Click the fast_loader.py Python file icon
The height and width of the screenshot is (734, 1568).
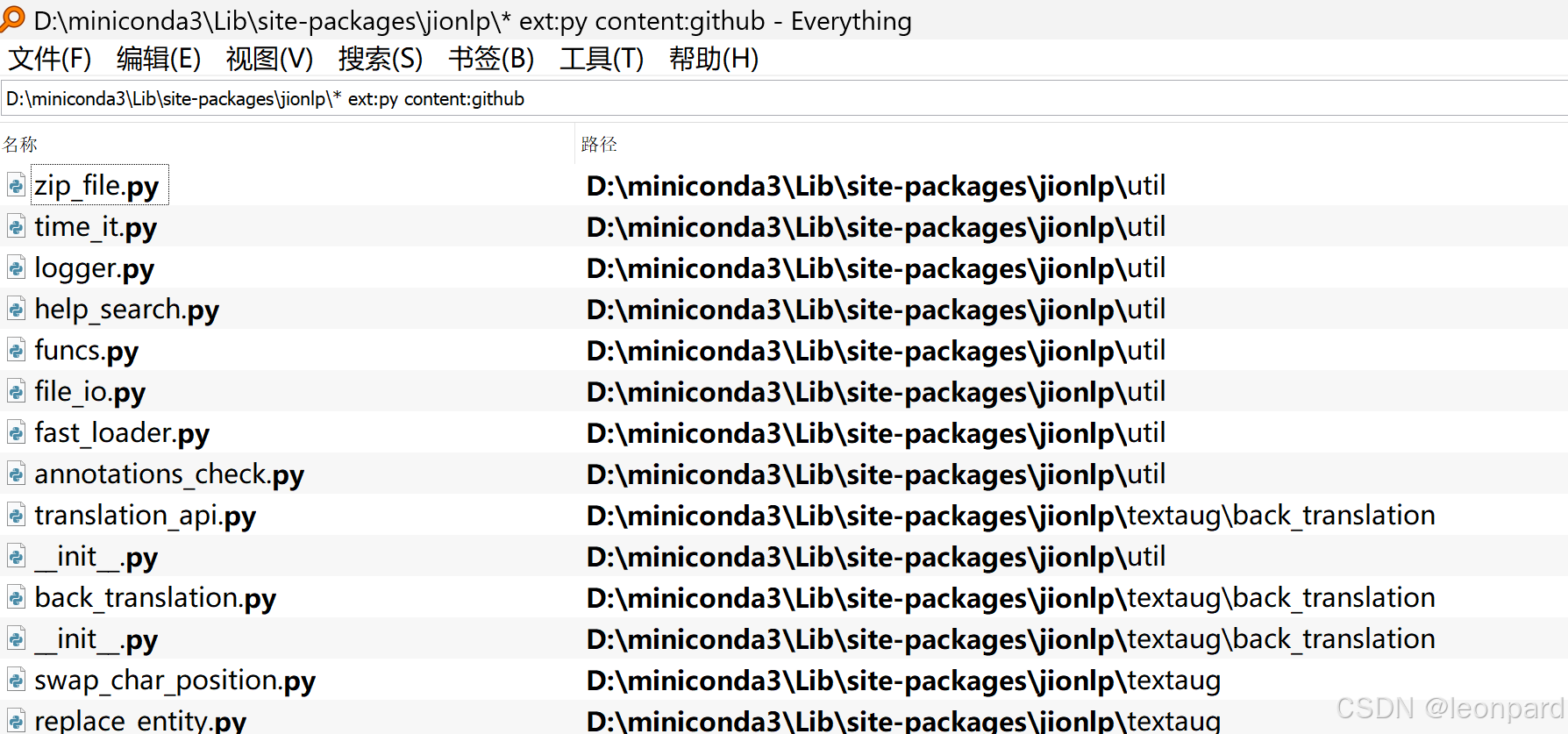tap(16, 432)
